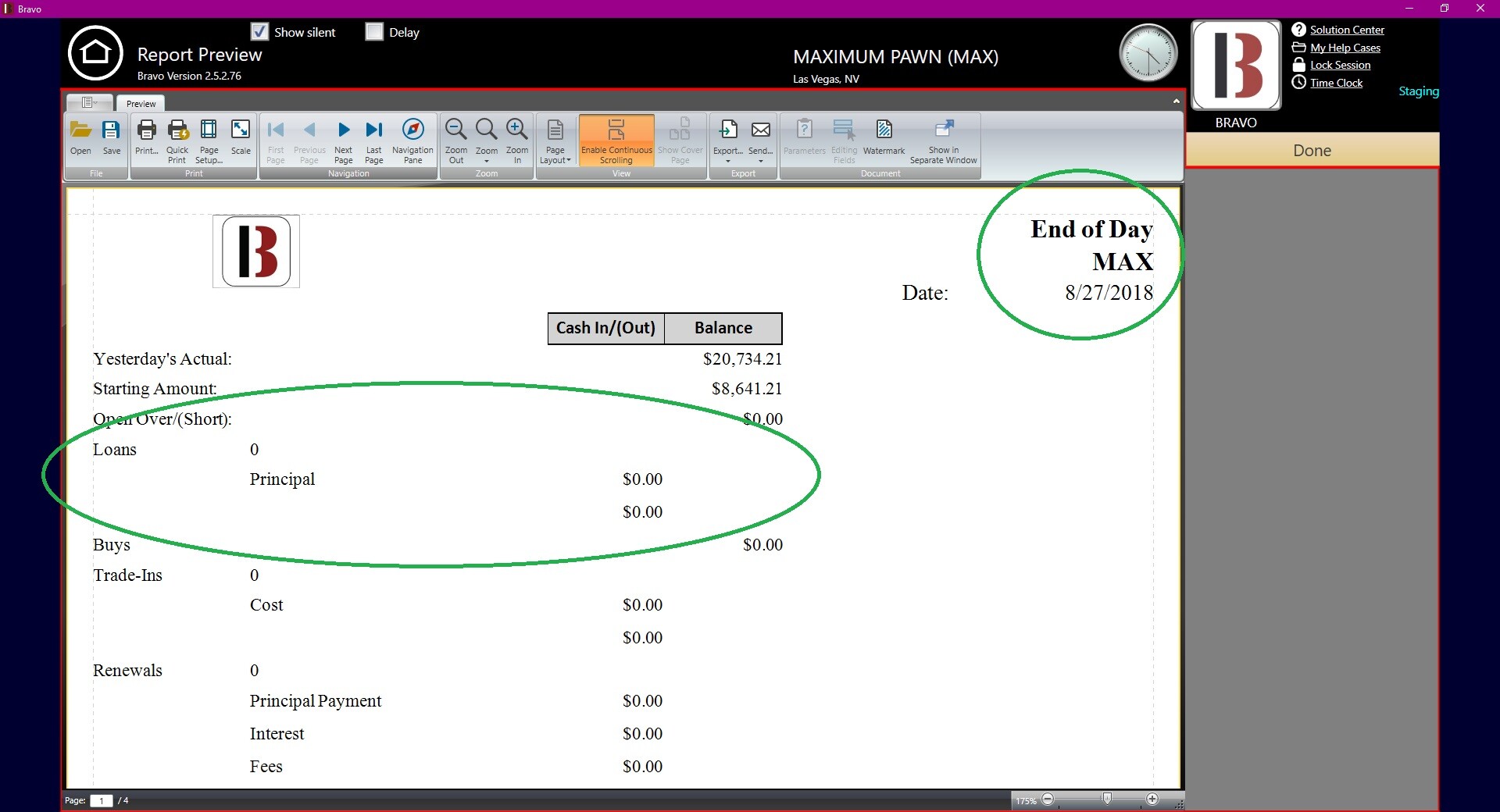Click Starting Amount value $8,641.21

[x=747, y=389]
